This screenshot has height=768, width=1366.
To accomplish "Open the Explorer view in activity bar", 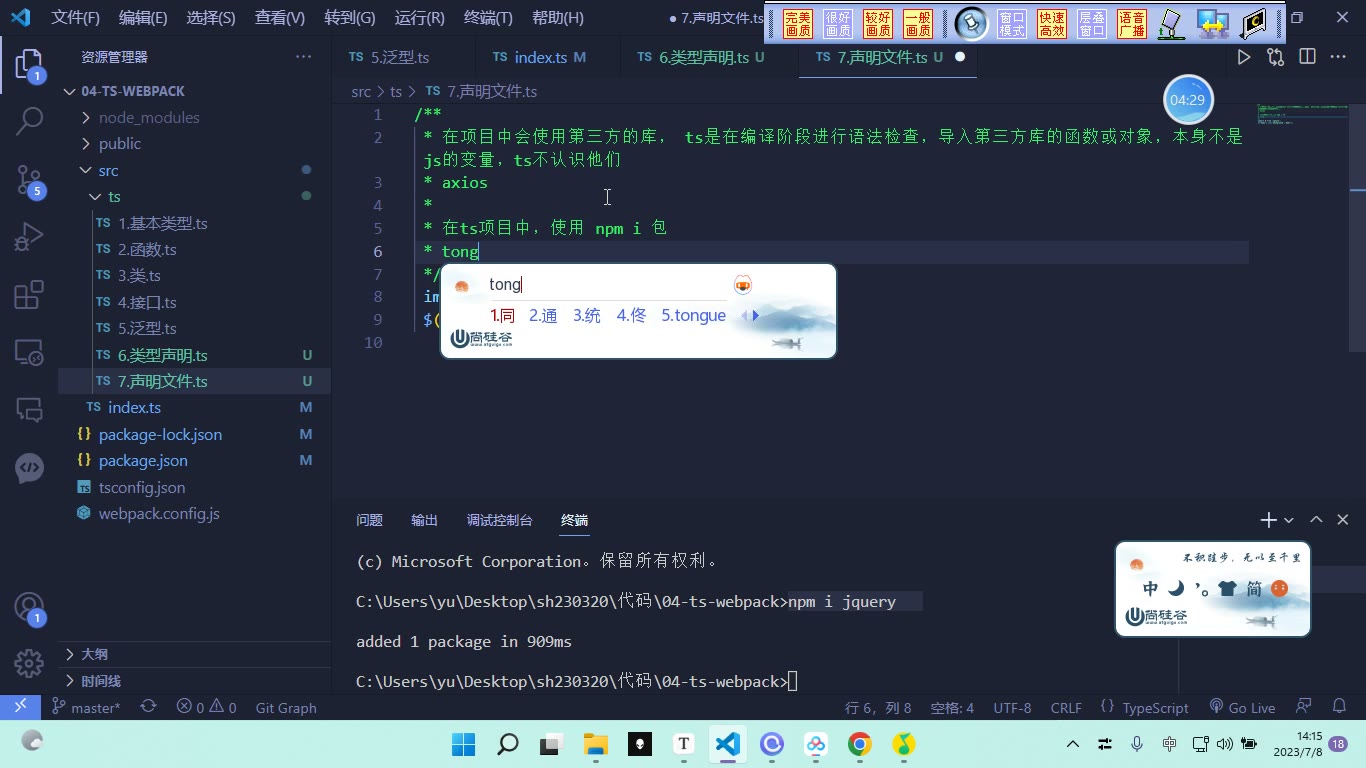I will [29, 65].
